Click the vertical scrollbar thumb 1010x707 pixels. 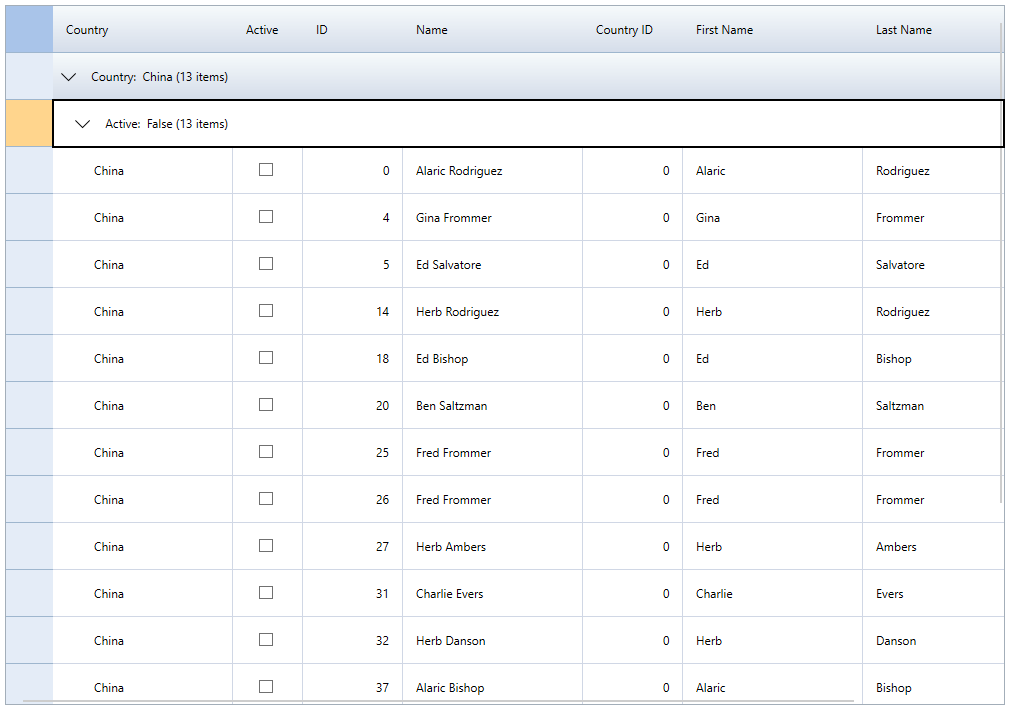pos(1001,260)
